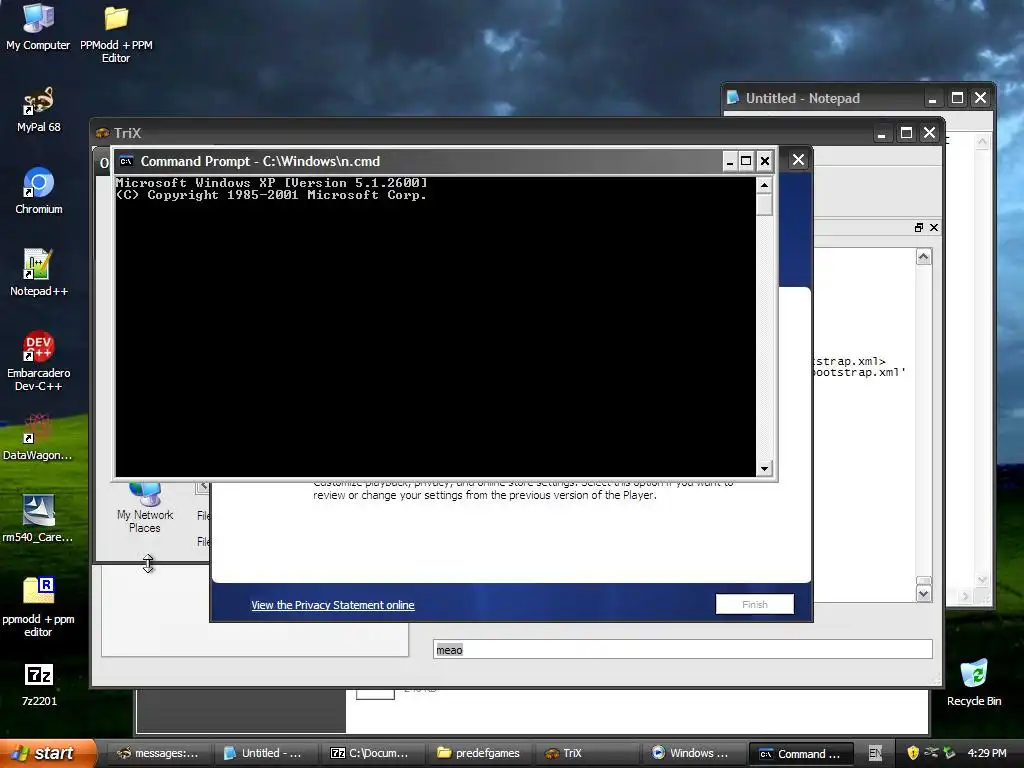
Task: Click the network connection tray icon
Action: point(931,753)
